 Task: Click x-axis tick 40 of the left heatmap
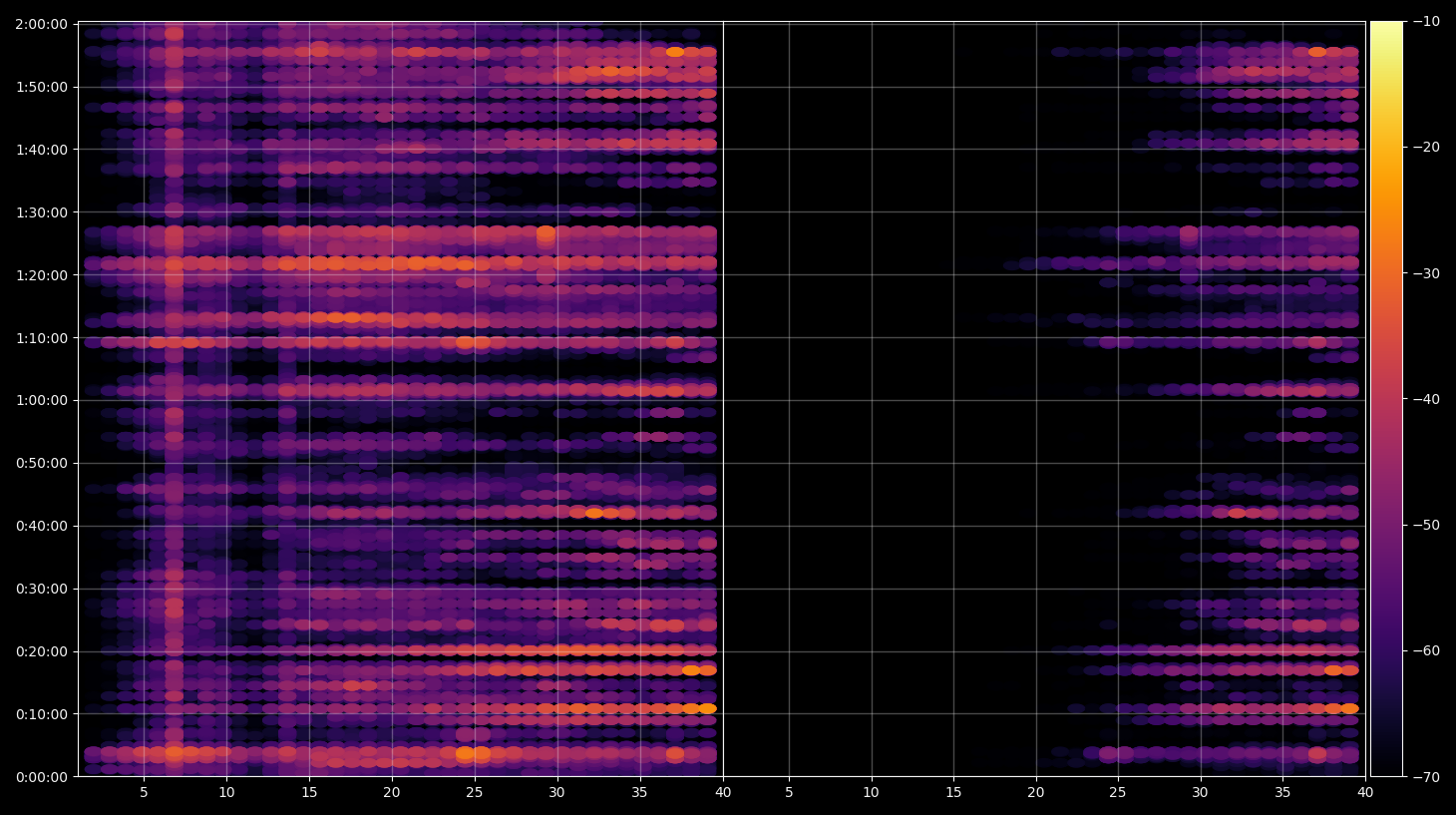click(723, 793)
